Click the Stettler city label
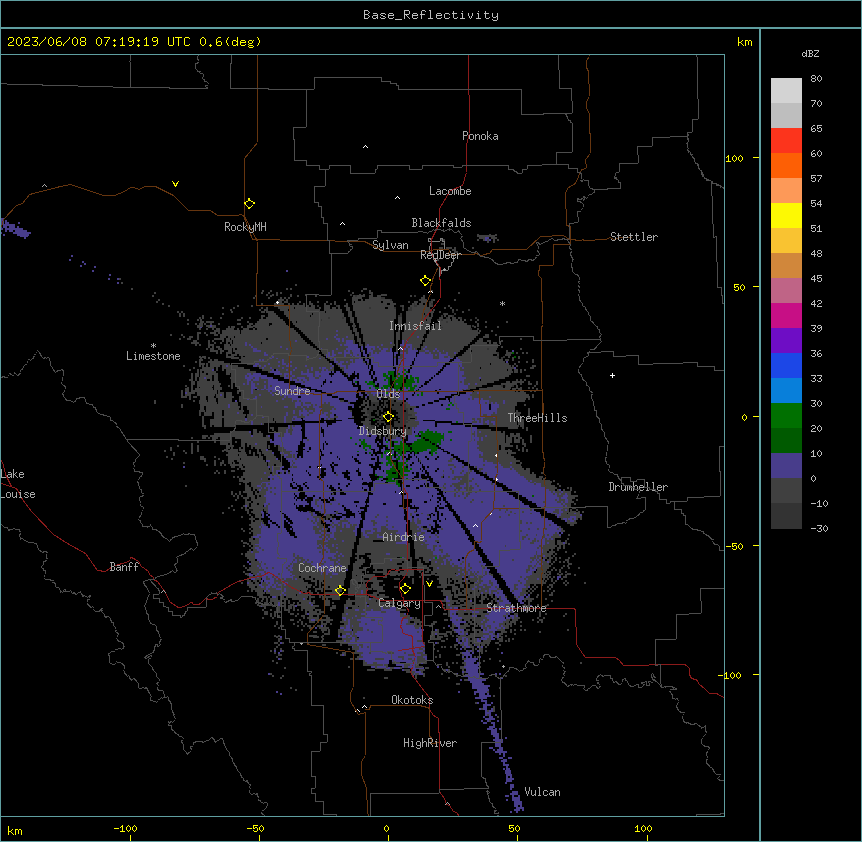The width and height of the screenshot is (862, 842). coord(634,237)
